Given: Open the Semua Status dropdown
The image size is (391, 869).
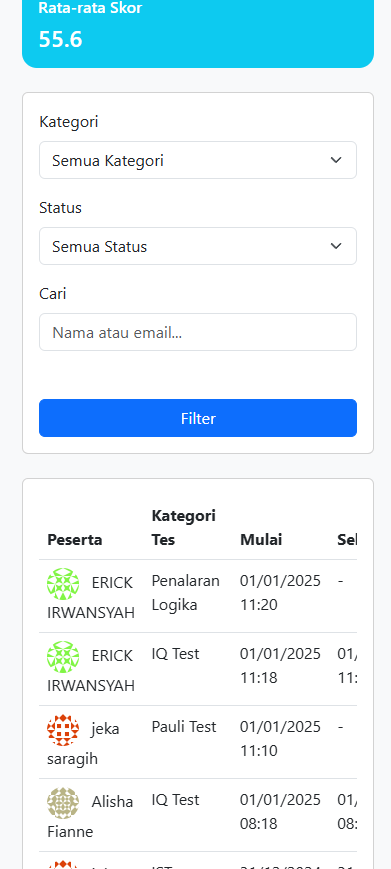Looking at the screenshot, I should coord(198,246).
